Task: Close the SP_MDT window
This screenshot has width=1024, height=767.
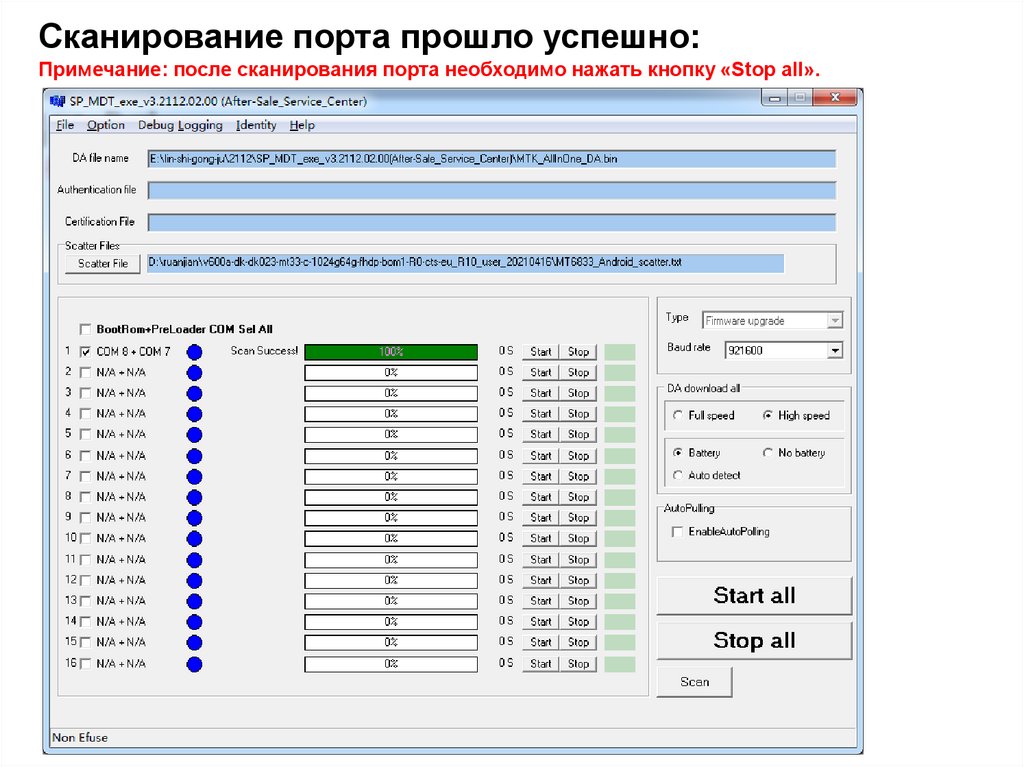Action: (833, 99)
